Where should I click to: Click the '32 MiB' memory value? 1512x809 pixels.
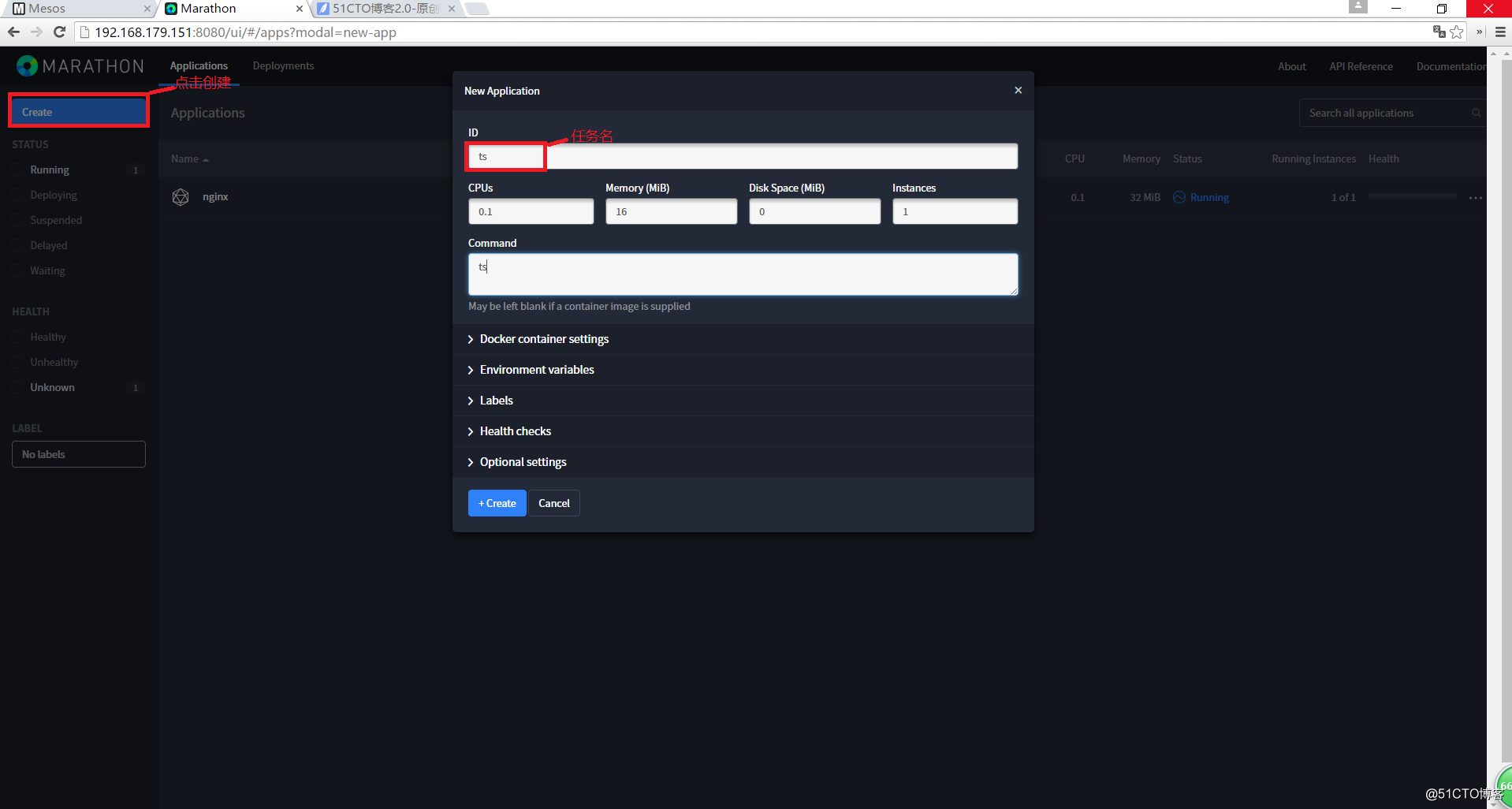pyautogui.click(x=1145, y=198)
